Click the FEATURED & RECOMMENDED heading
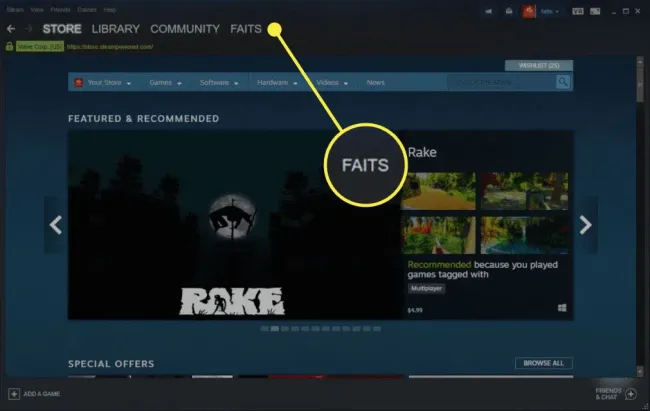The height and width of the screenshot is (411, 650). pyautogui.click(x=143, y=119)
